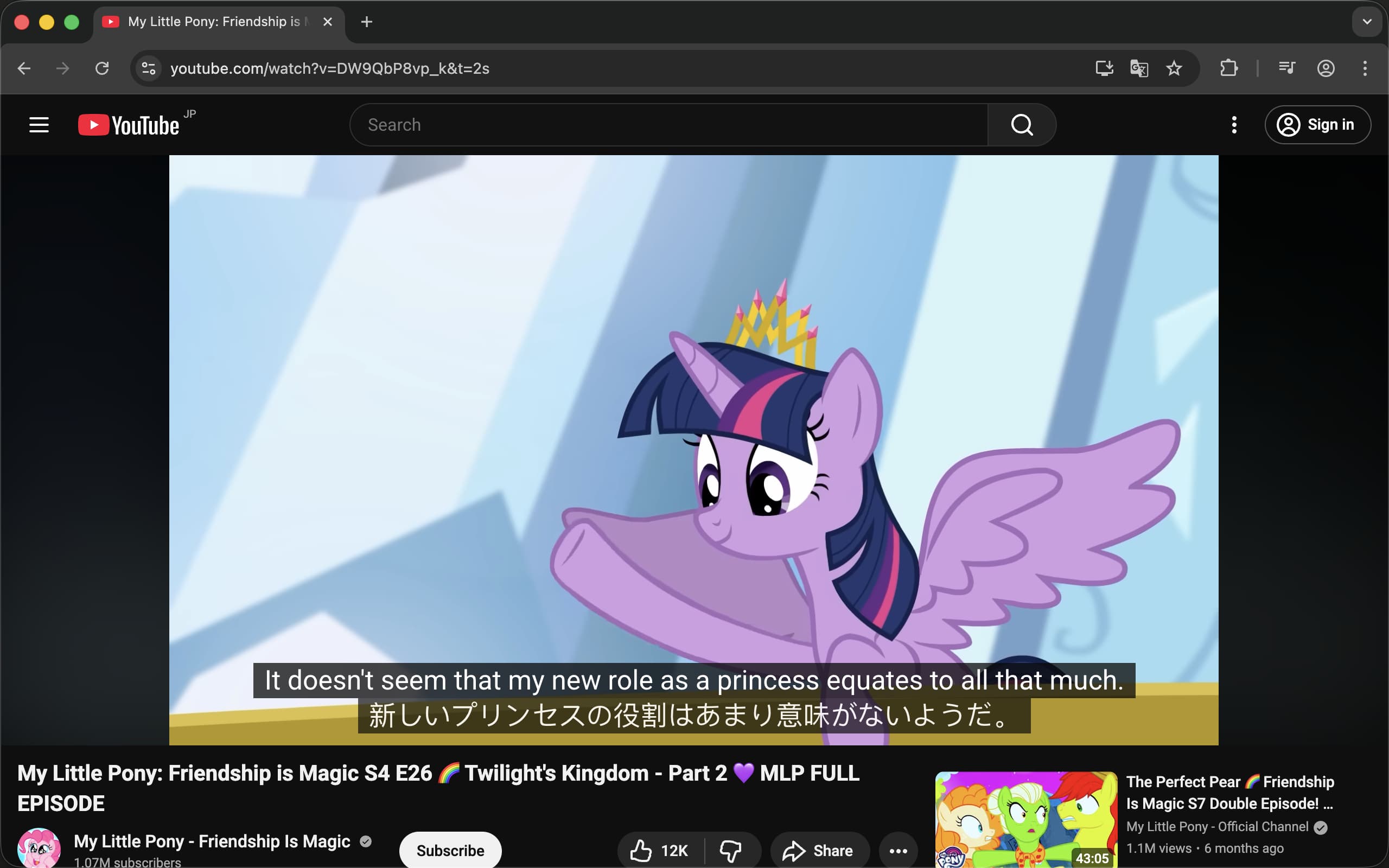Click the address bar URL
Screen dimensions: 1389x868
point(329,68)
